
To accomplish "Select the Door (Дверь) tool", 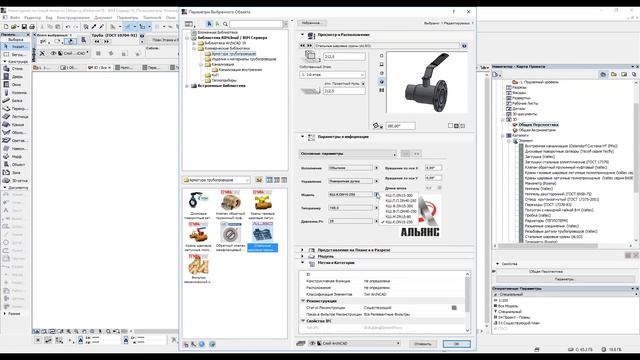I will tap(15, 76).
